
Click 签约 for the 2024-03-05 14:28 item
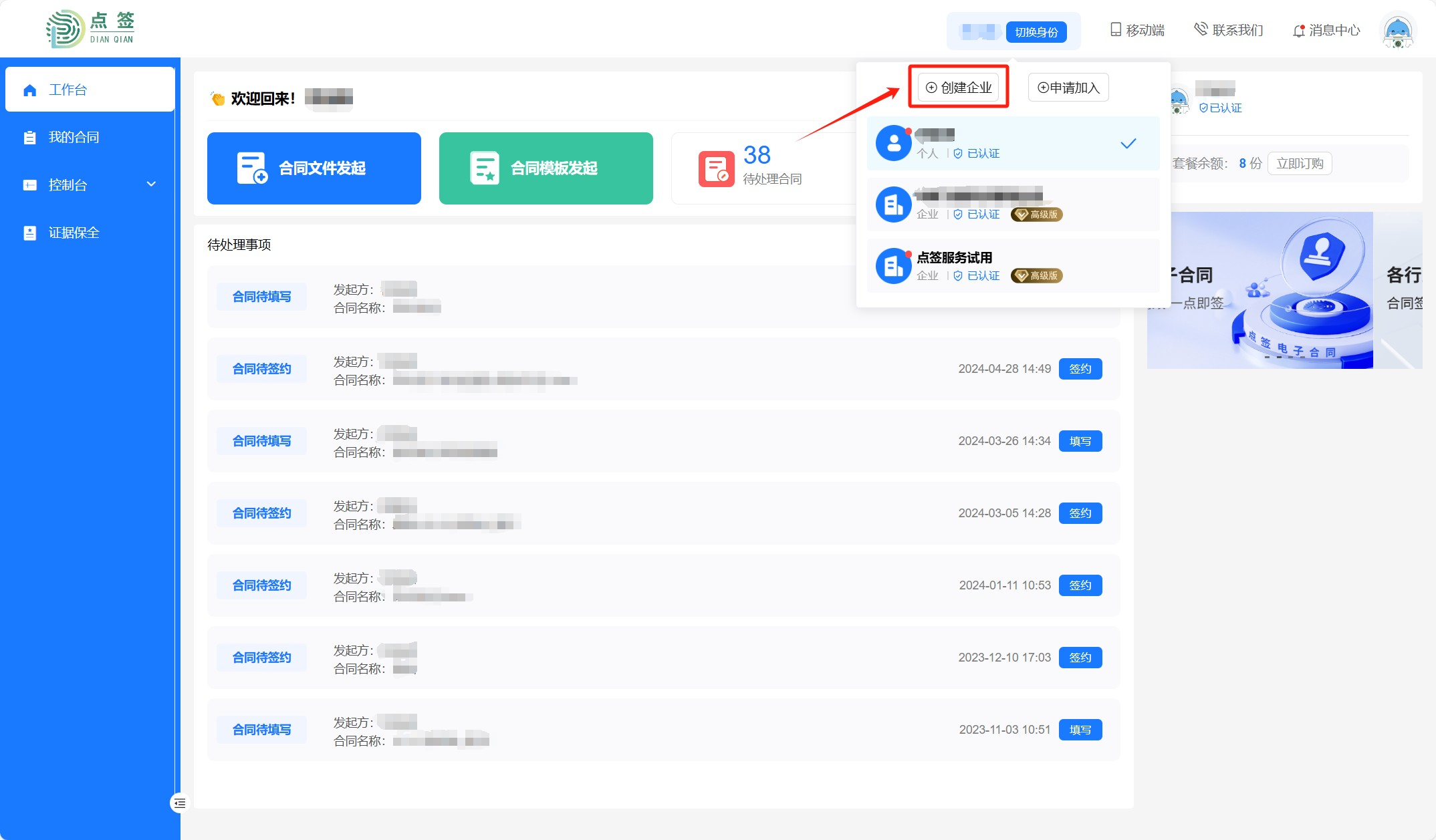pos(1080,513)
